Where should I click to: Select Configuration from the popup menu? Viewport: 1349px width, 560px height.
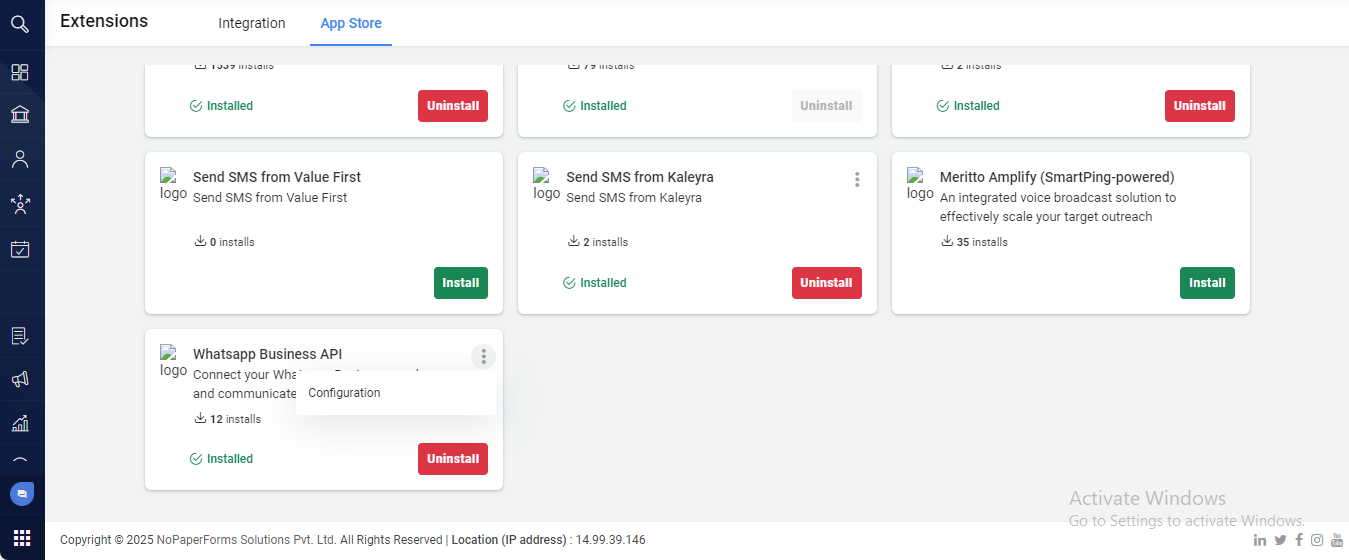345,393
